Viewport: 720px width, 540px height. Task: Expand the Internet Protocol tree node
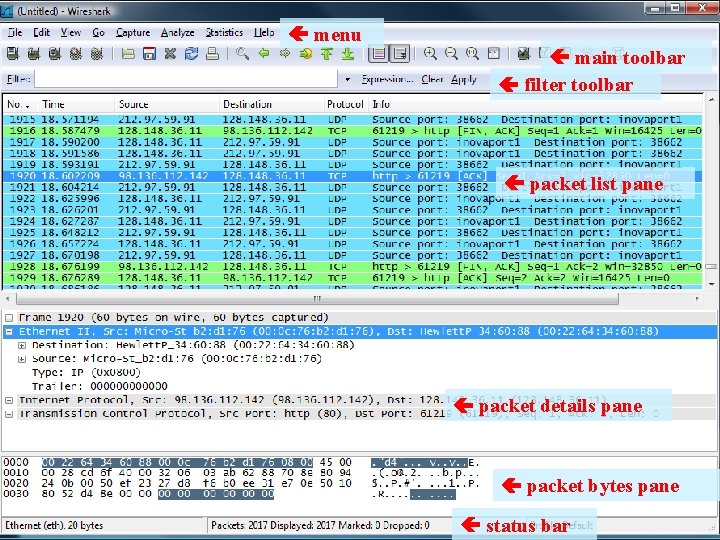9,400
